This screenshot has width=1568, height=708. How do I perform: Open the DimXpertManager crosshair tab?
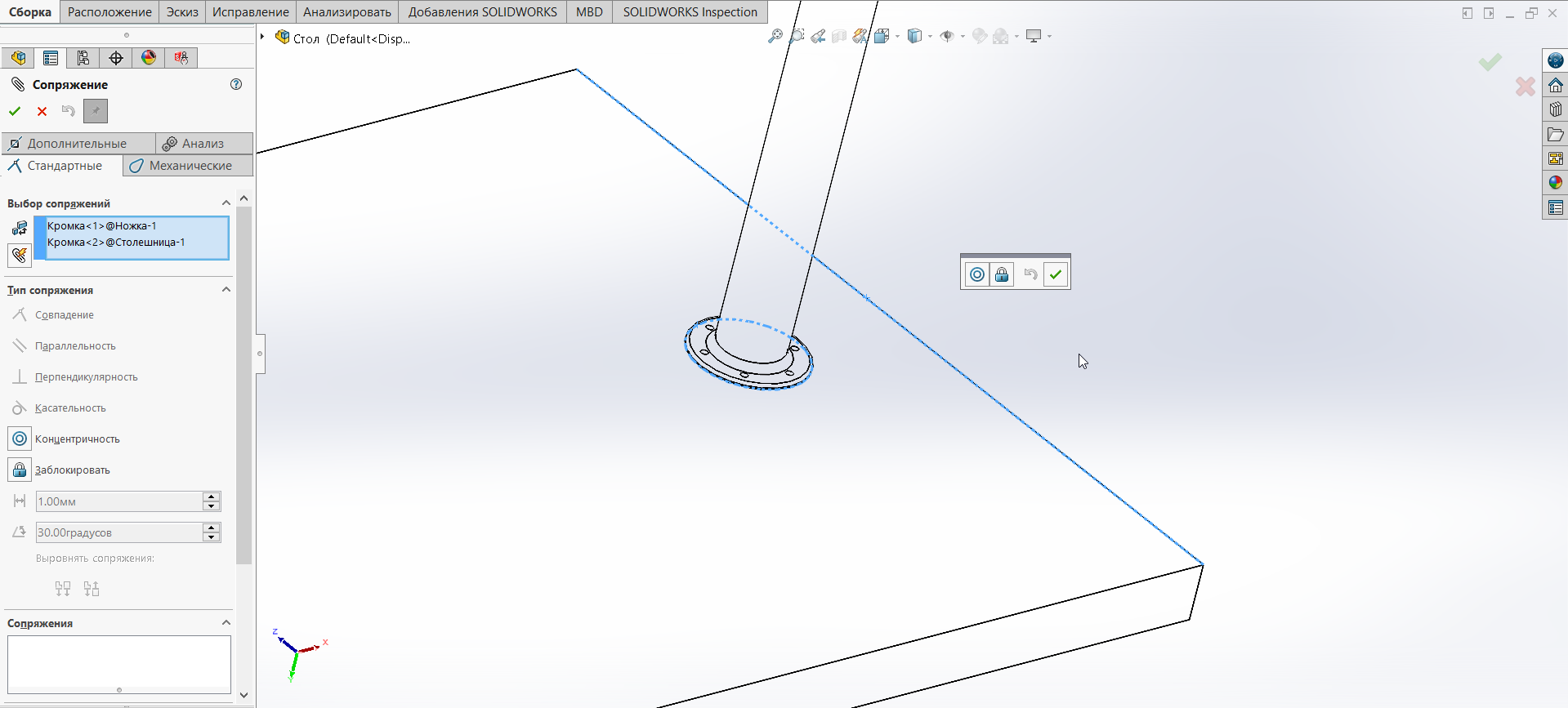(x=116, y=58)
